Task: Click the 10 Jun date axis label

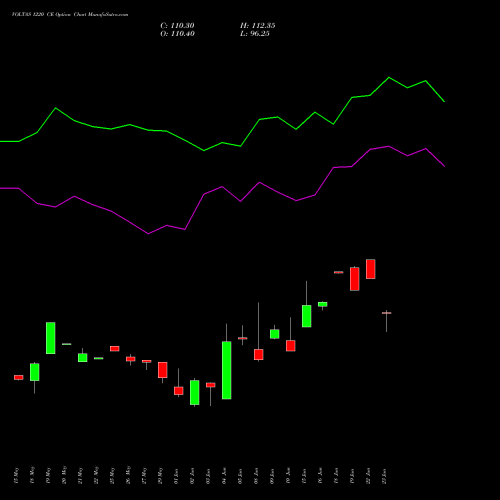Action: [289, 476]
